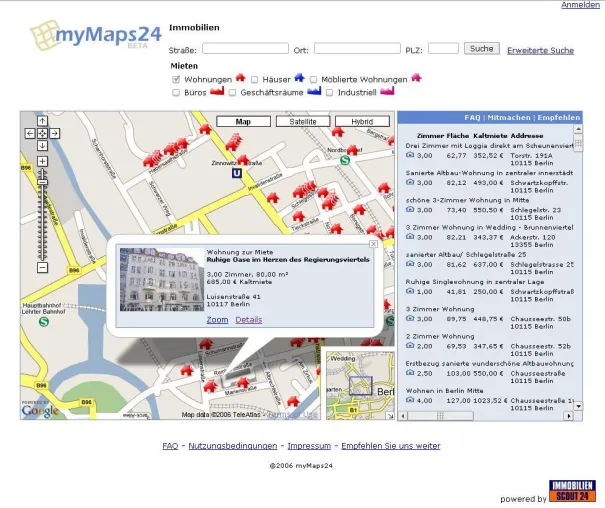Click the Anmelden link
The image size is (605, 508).
pos(580,5)
